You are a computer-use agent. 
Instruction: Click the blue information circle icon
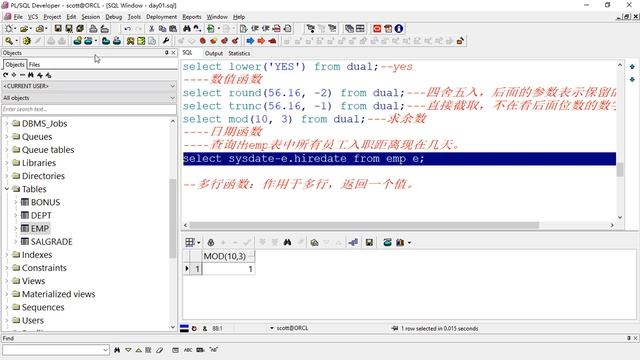[x=399, y=29]
